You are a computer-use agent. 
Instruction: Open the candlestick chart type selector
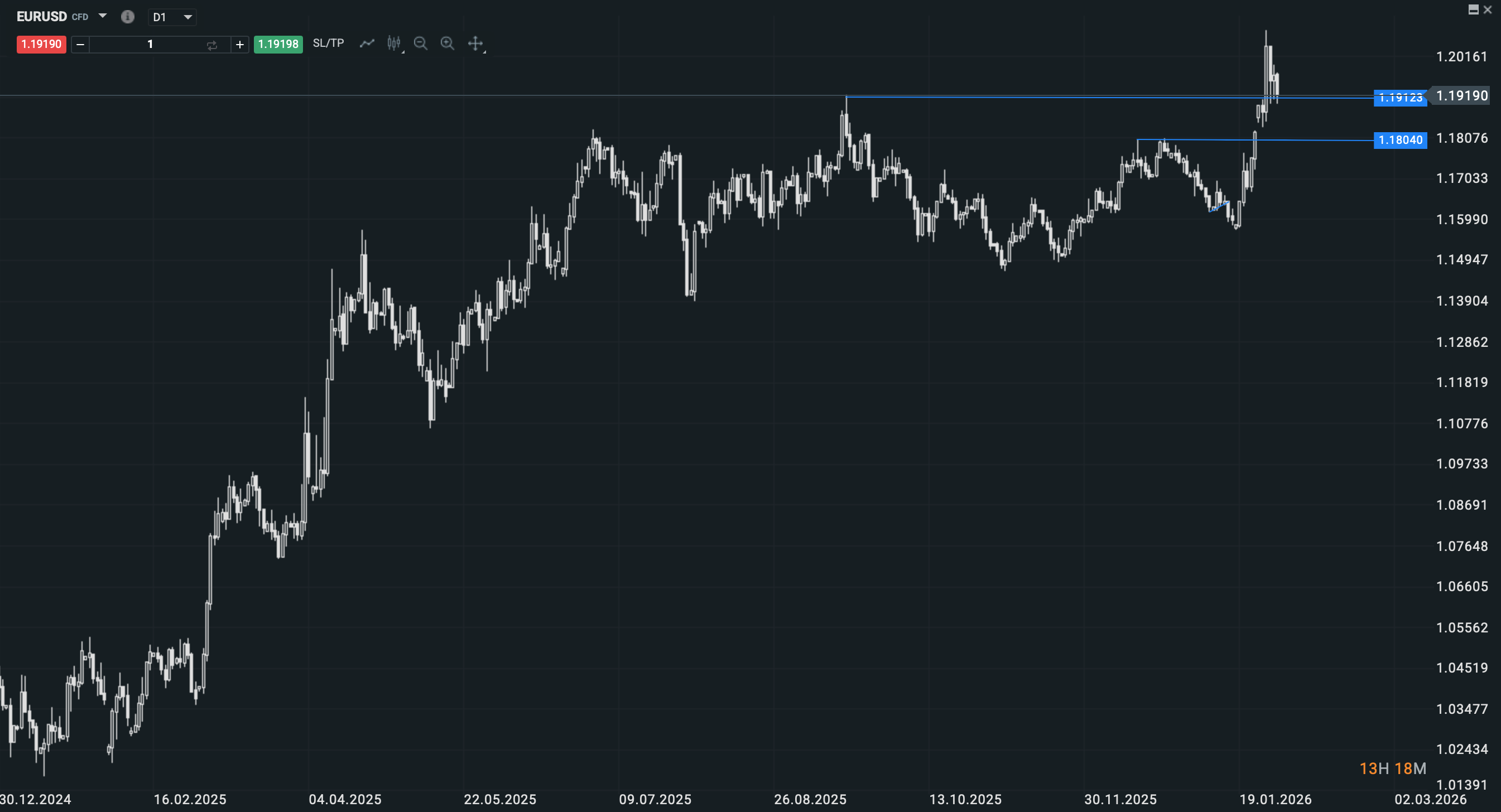(x=395, y=43)
